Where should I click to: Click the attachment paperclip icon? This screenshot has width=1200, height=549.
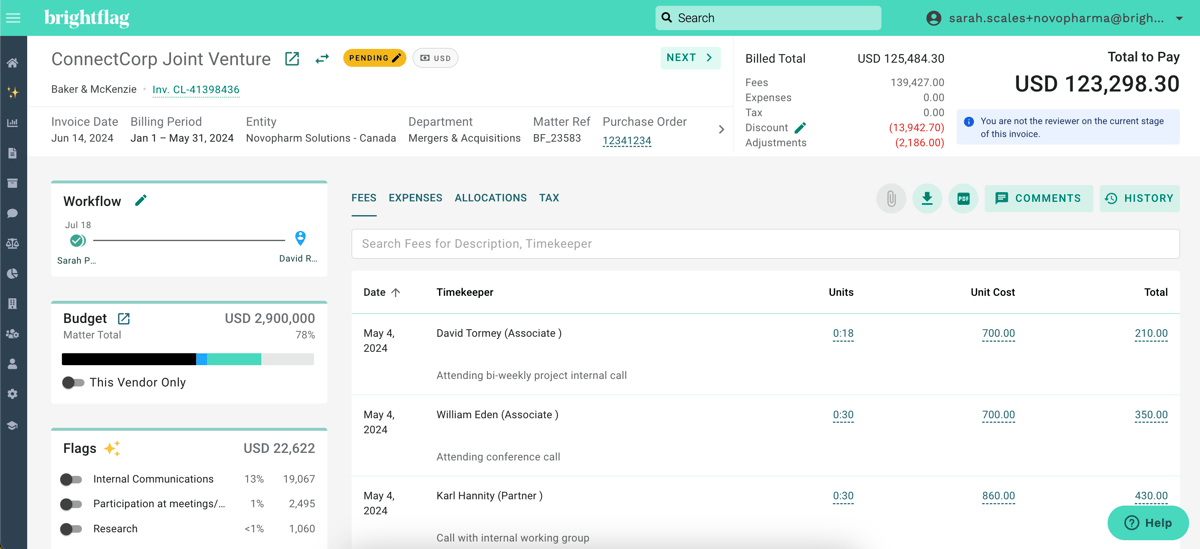[891, 199]
